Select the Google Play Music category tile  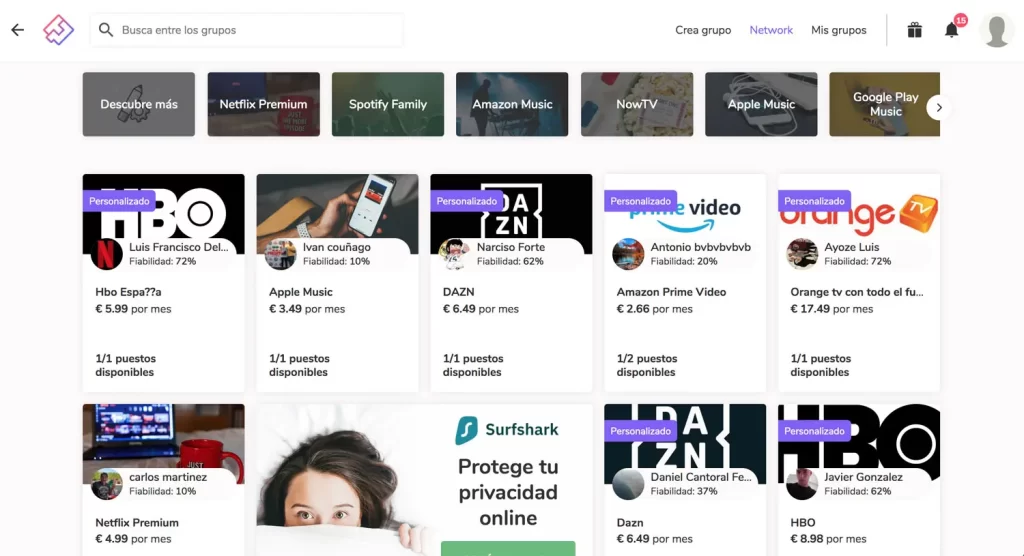pyautogui.click(x=884, y=105)
